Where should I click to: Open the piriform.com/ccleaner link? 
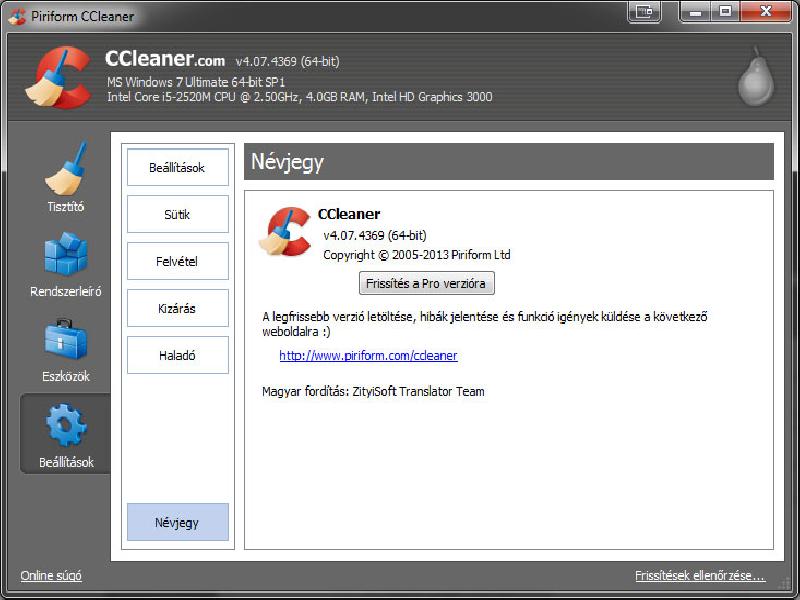(x=368, y=356)
